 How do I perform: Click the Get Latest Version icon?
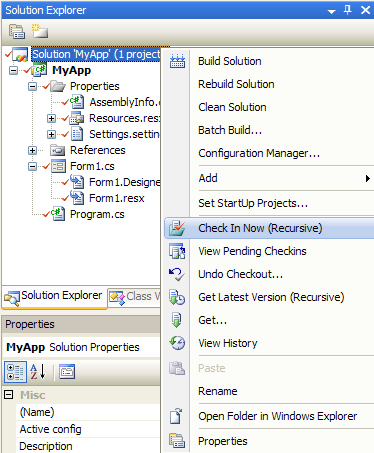pyautogui.click(x=177, y=297)
